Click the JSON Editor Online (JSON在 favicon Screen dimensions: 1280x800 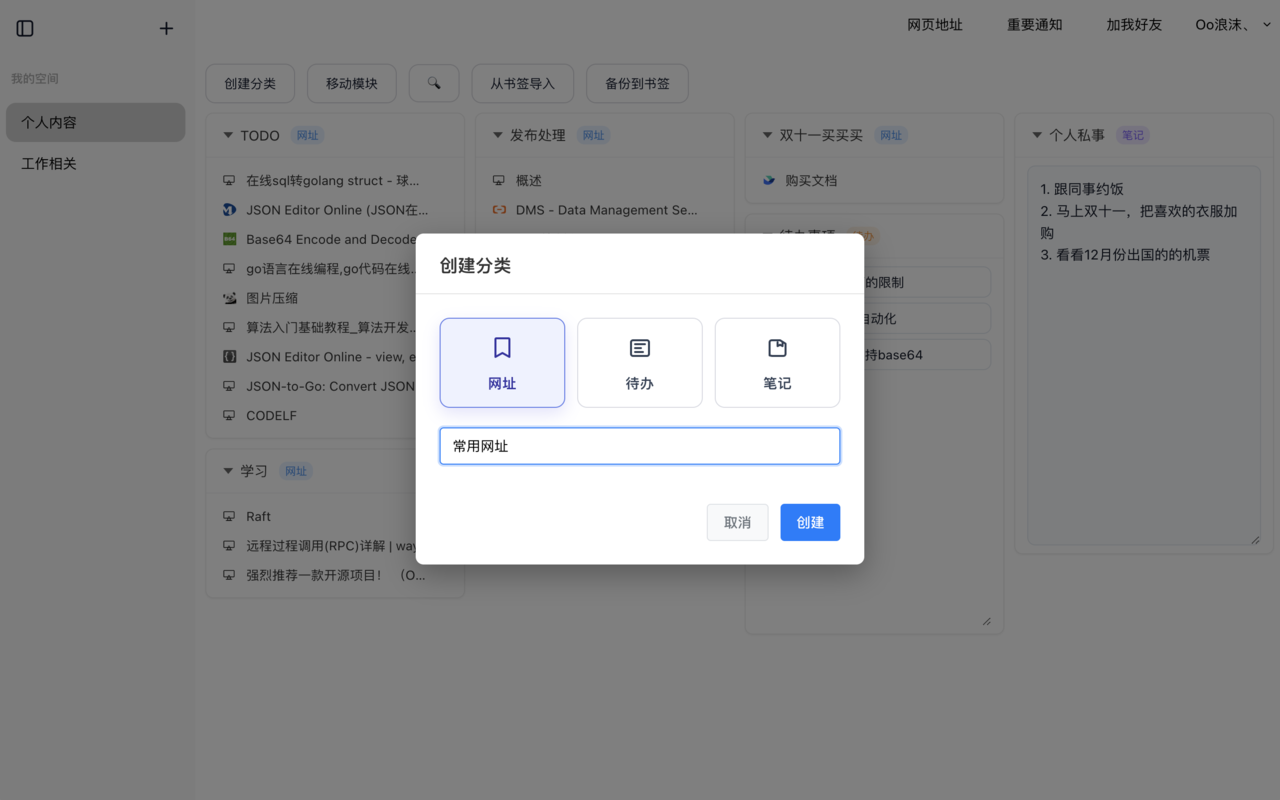[229, 210]
